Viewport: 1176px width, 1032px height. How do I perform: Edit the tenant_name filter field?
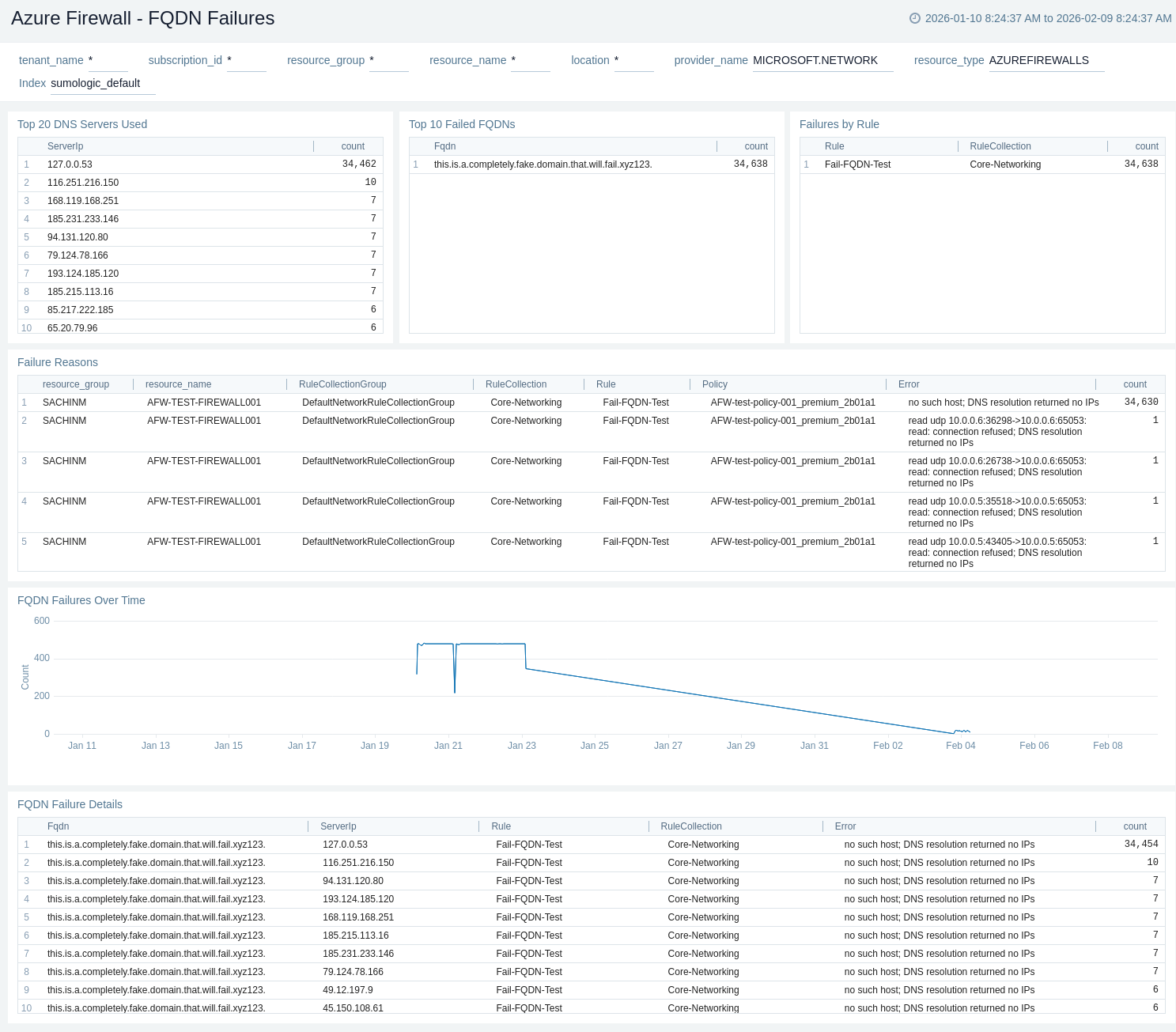108,61
